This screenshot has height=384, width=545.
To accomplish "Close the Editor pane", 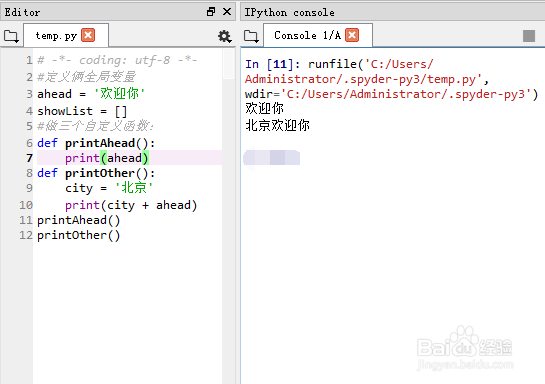I will (x=227, y=12).
